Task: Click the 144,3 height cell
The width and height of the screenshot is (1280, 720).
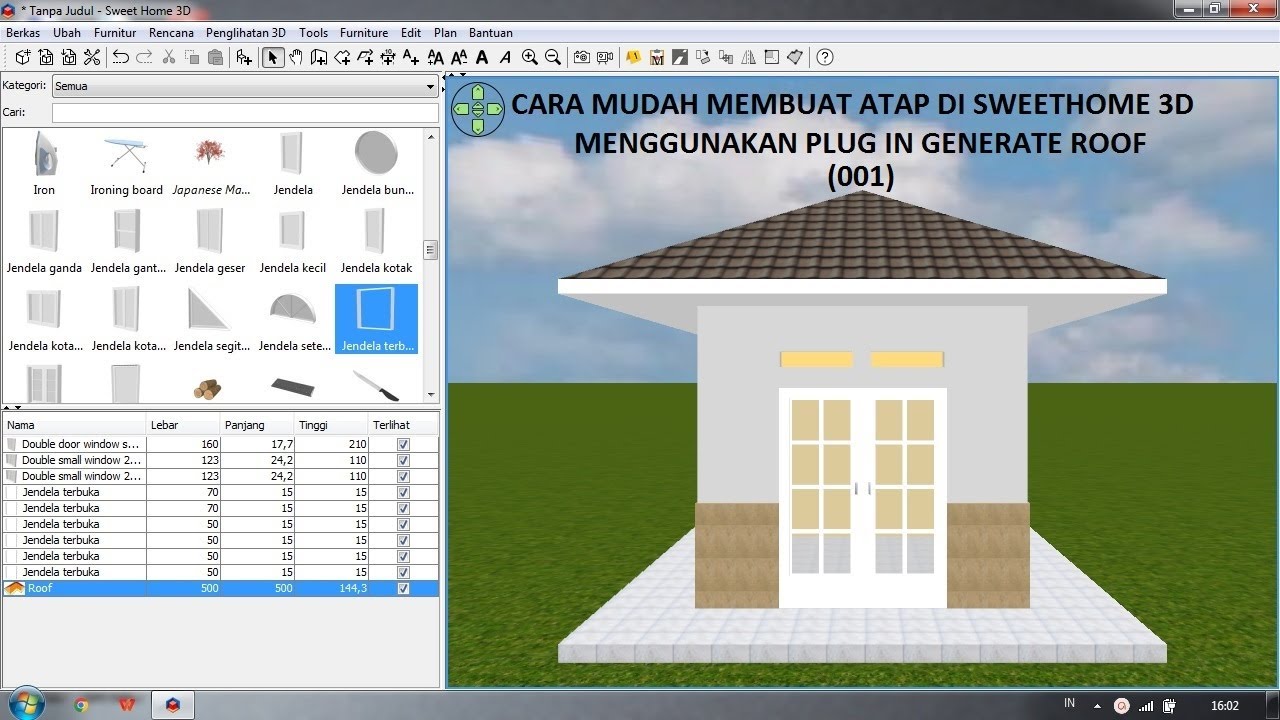Action: (x=331, y=588)
